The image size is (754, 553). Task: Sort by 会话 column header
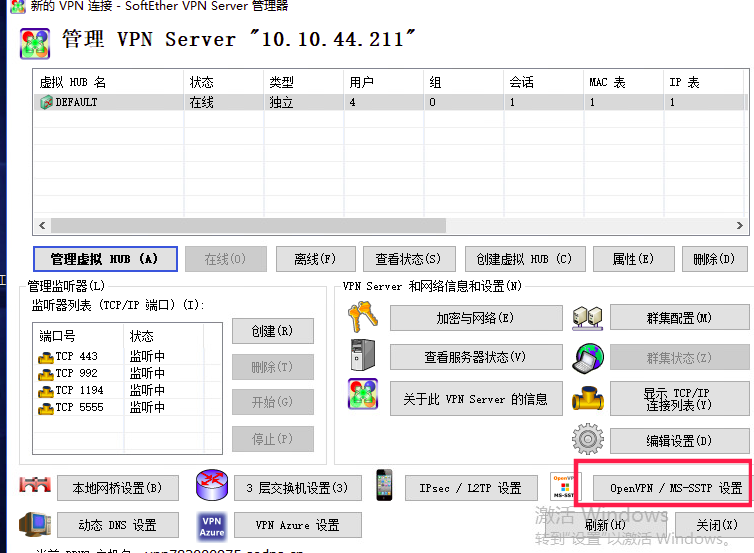543,82
